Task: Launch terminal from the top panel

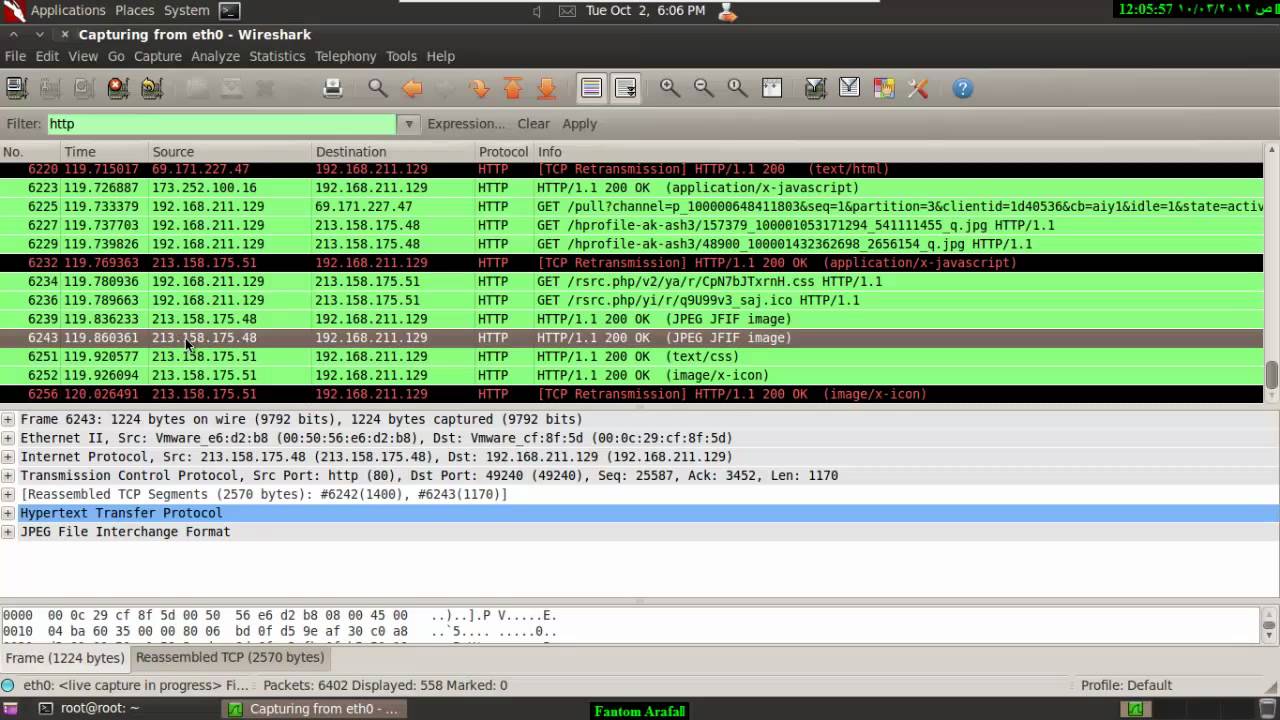Action: coord(229,11)
